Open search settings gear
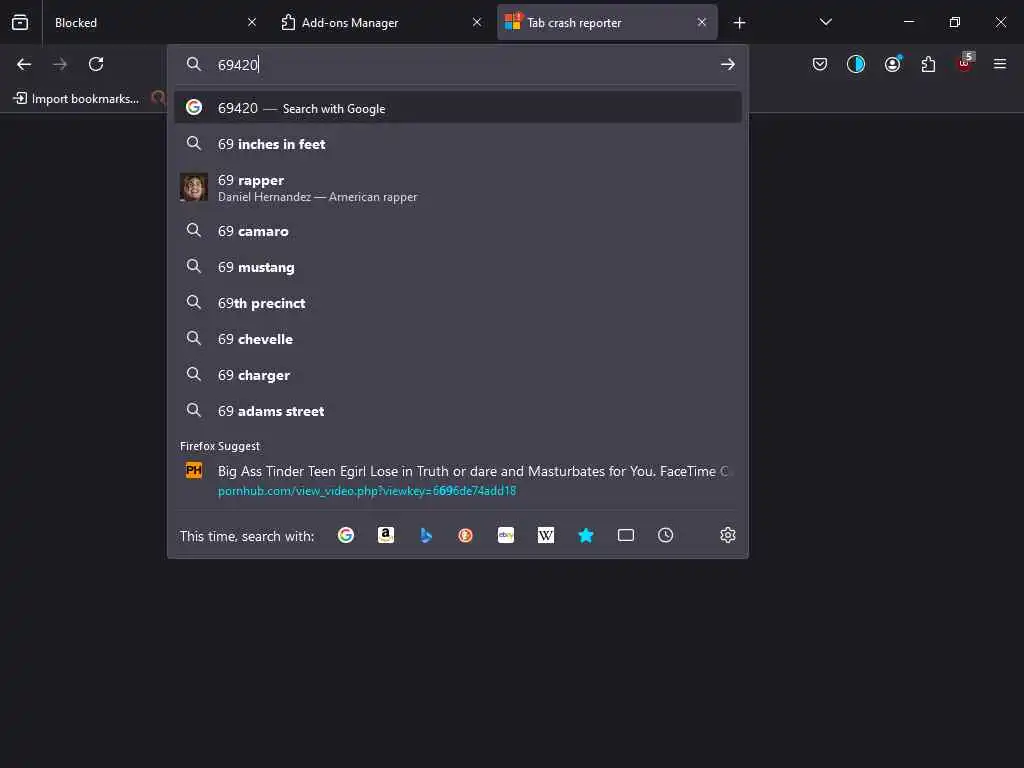This screenshot has width=1024, height=768. click(728, 536)
